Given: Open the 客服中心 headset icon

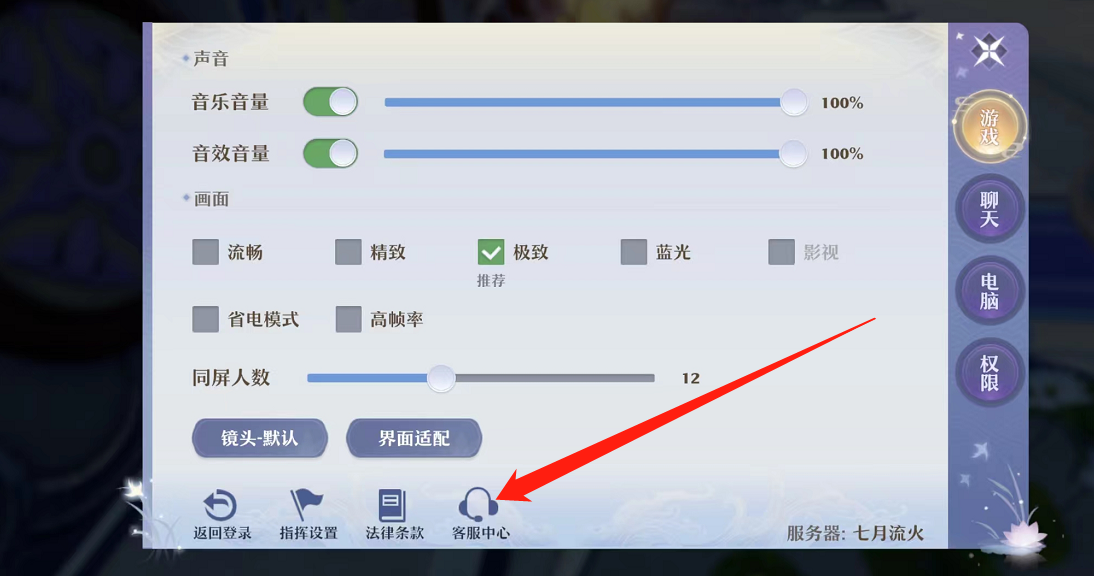Looking at the screenshot, I should coord(479,504).
